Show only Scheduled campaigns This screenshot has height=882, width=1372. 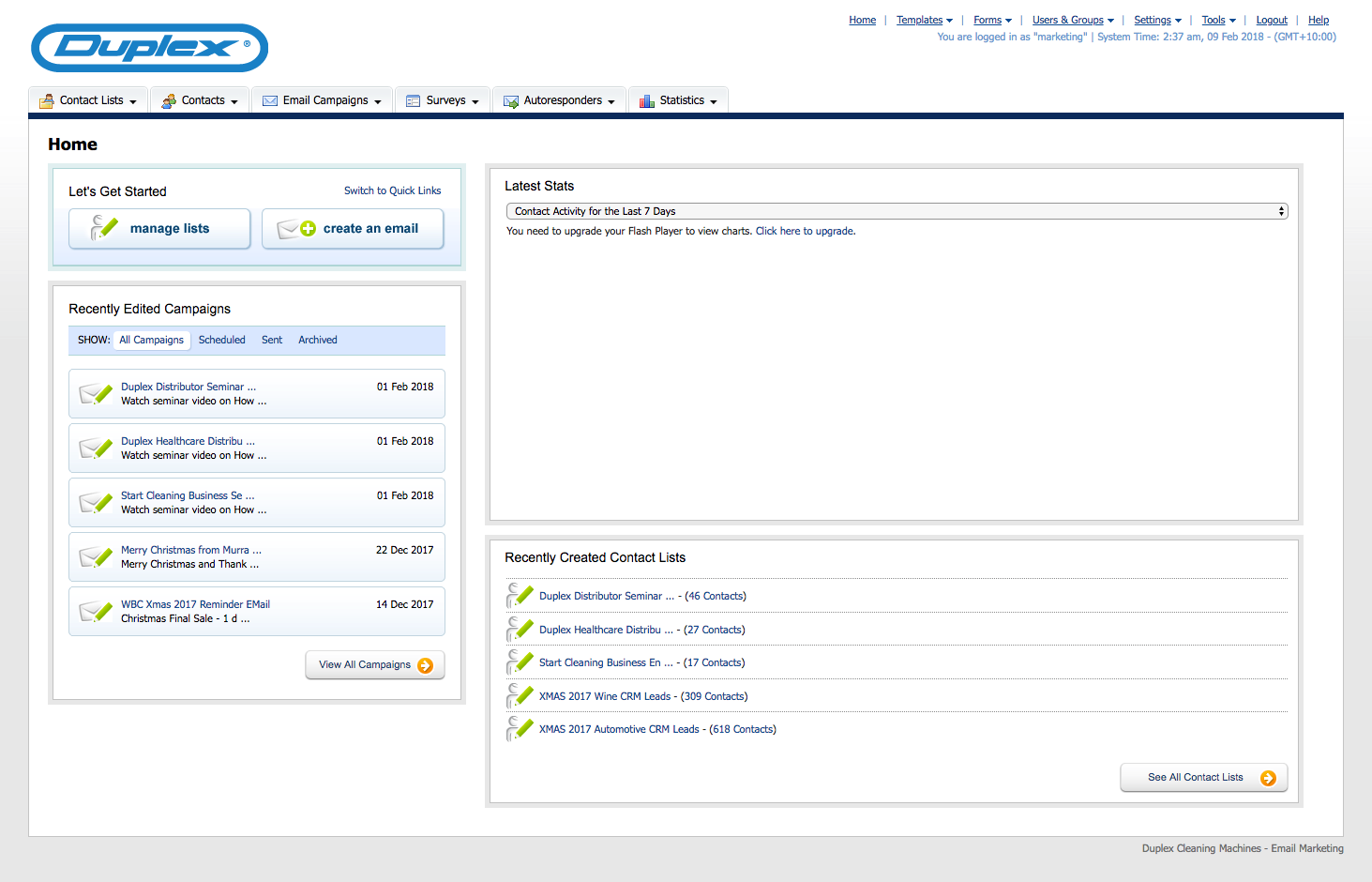pyautogui.click(x=221, y=340)
